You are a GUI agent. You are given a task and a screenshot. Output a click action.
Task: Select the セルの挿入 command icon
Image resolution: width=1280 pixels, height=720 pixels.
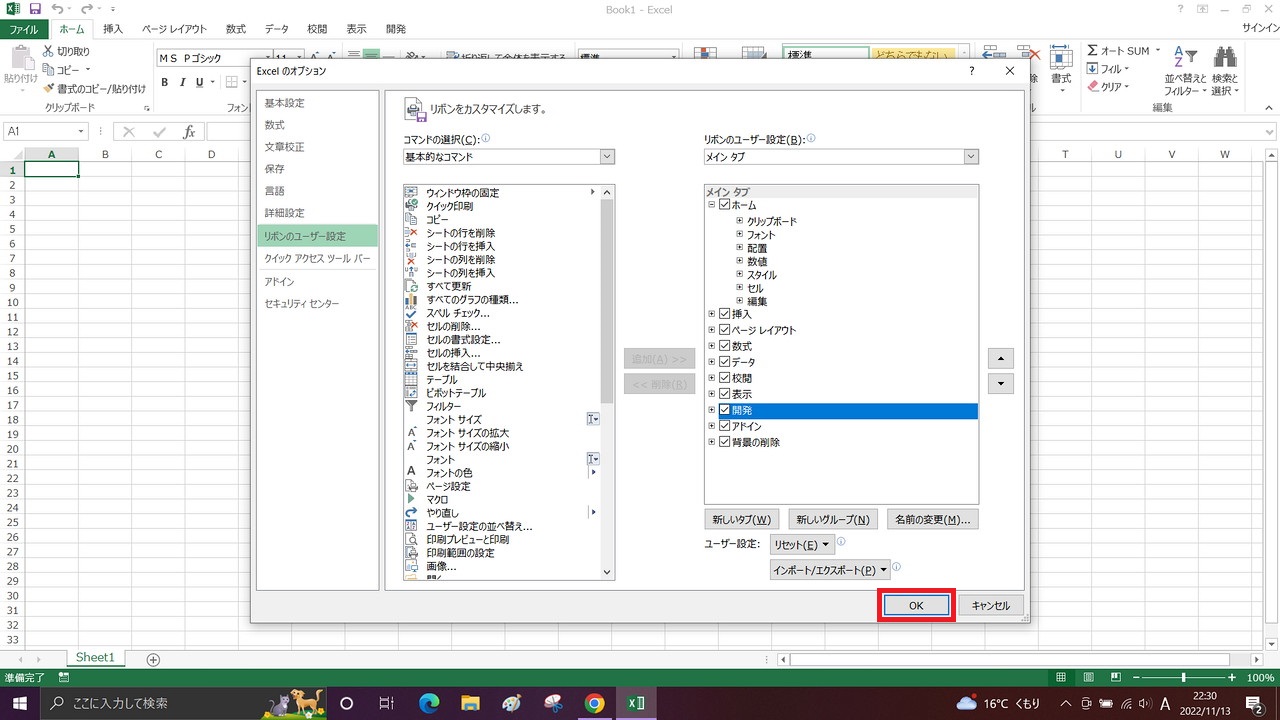pyautogui.click(x=410, y=353)
